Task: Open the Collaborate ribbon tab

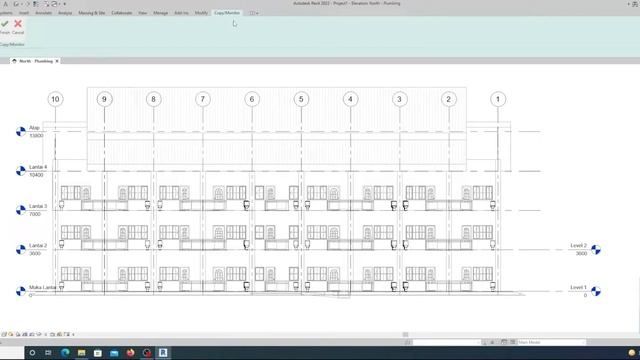Action: tap(122, 13)
